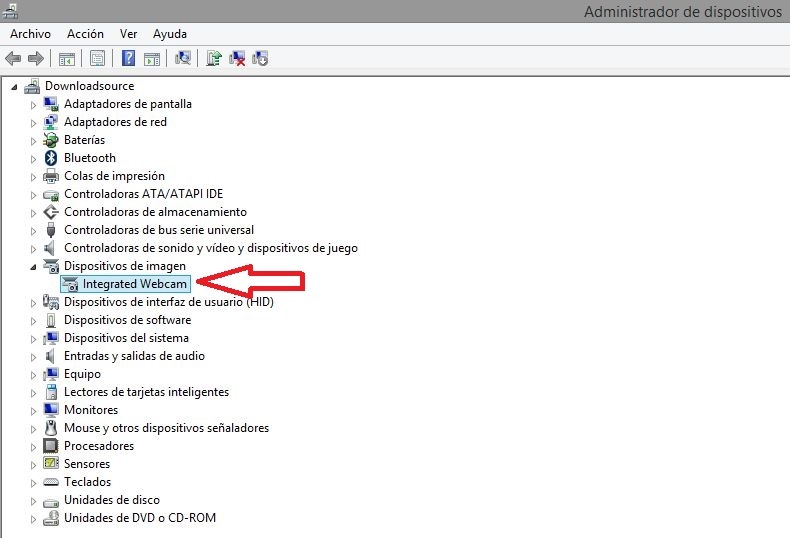The width and height of the screenshot is (790, 538).
Task: Expand the Monitores category arrow
Action: click(33, 411)
